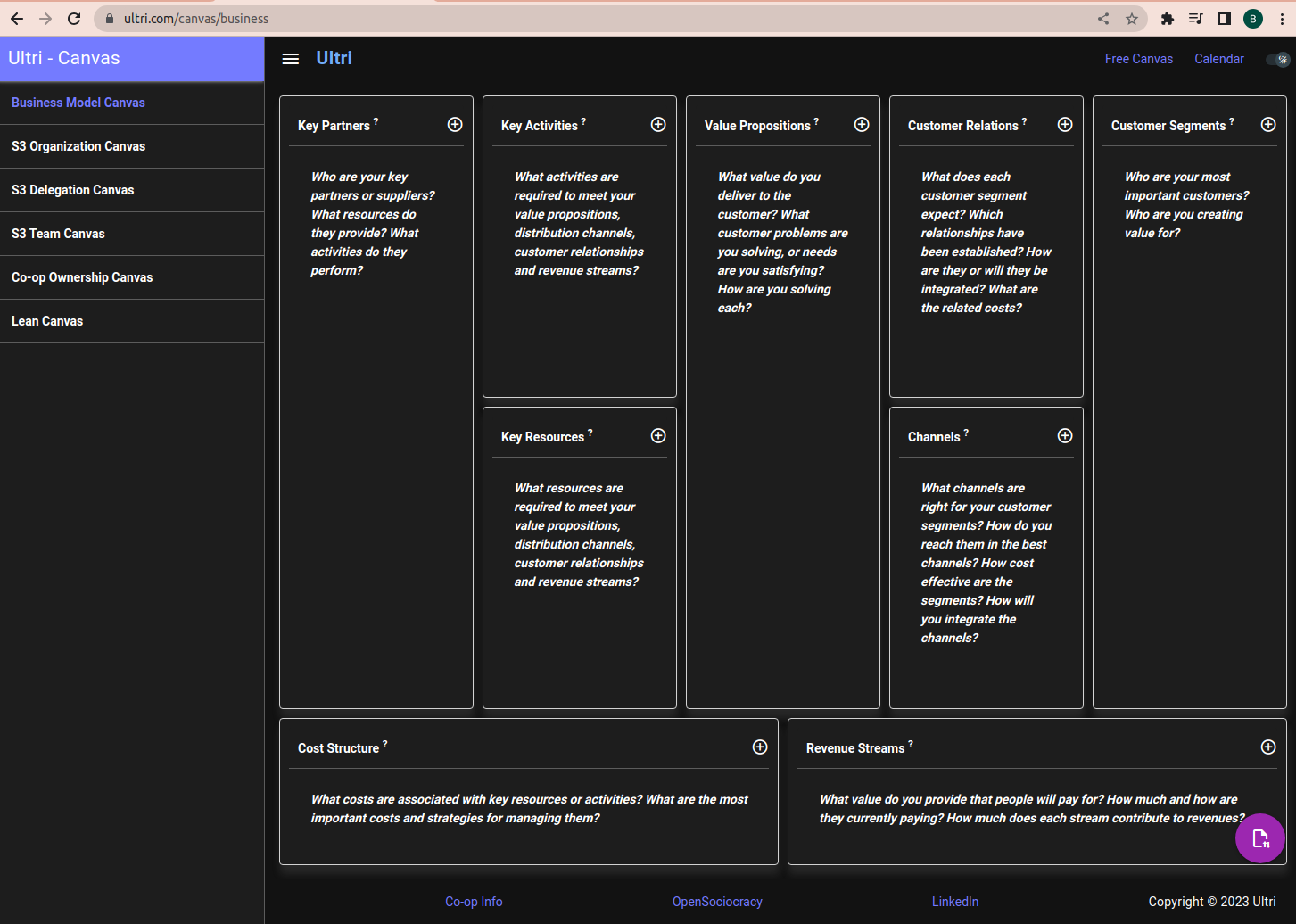Add an item to Key Activities
This screenshot has height=924, width=1296.
click(658, 125)
